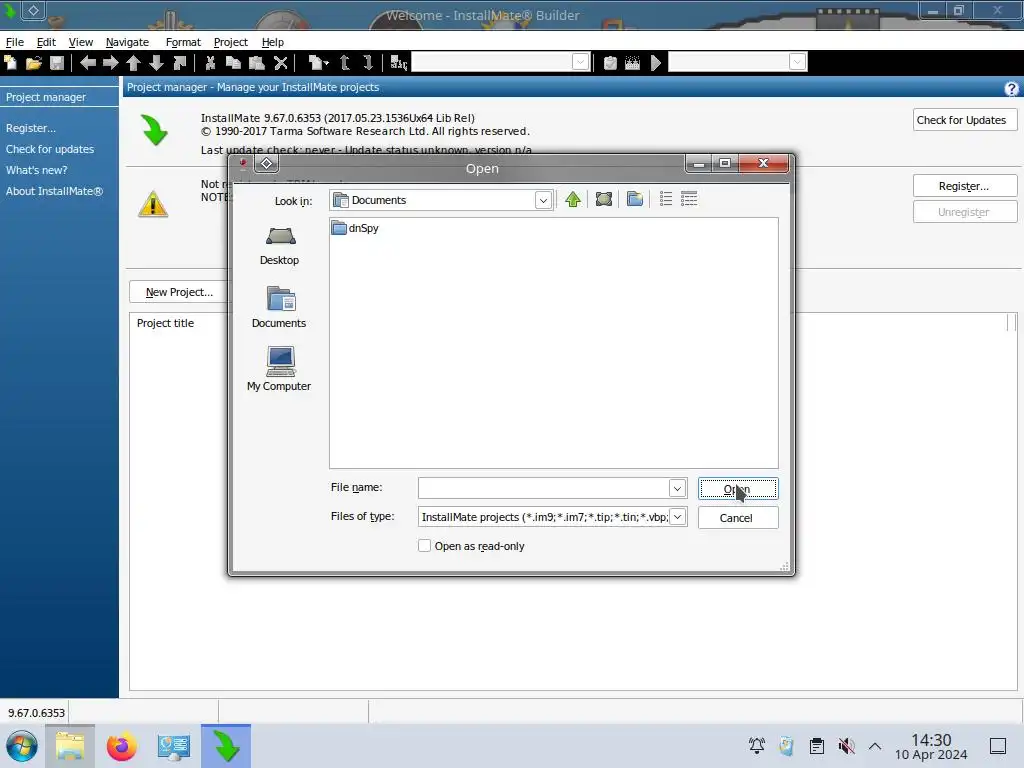Switch Open dialog to list view

click(x=665, y=199)
